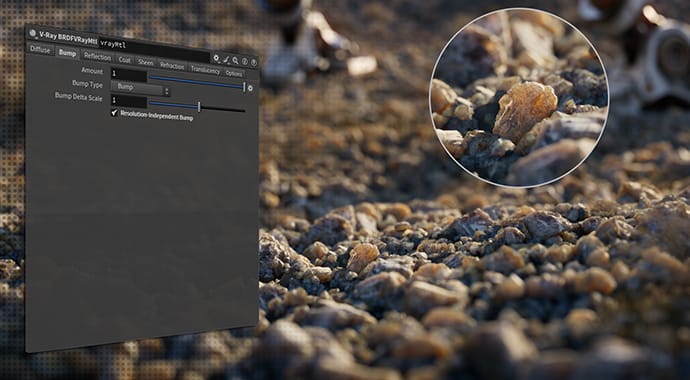
Task: Open the Reflection tab
Action: 97,57
